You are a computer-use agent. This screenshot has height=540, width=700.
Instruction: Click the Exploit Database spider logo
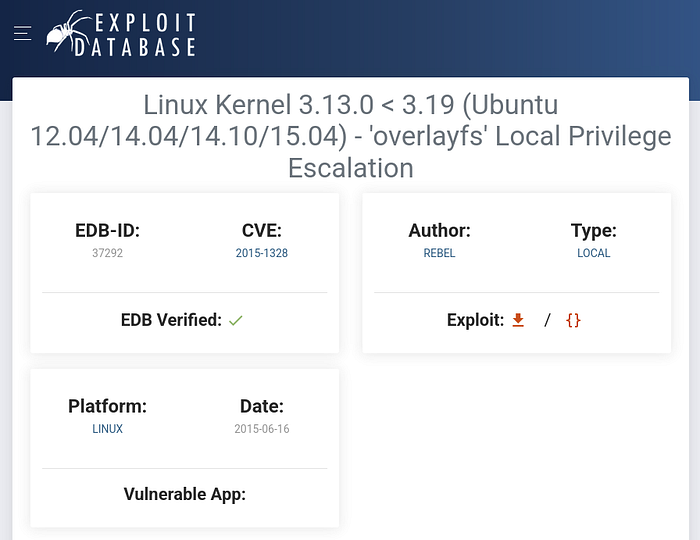click(x=121, y=33)
